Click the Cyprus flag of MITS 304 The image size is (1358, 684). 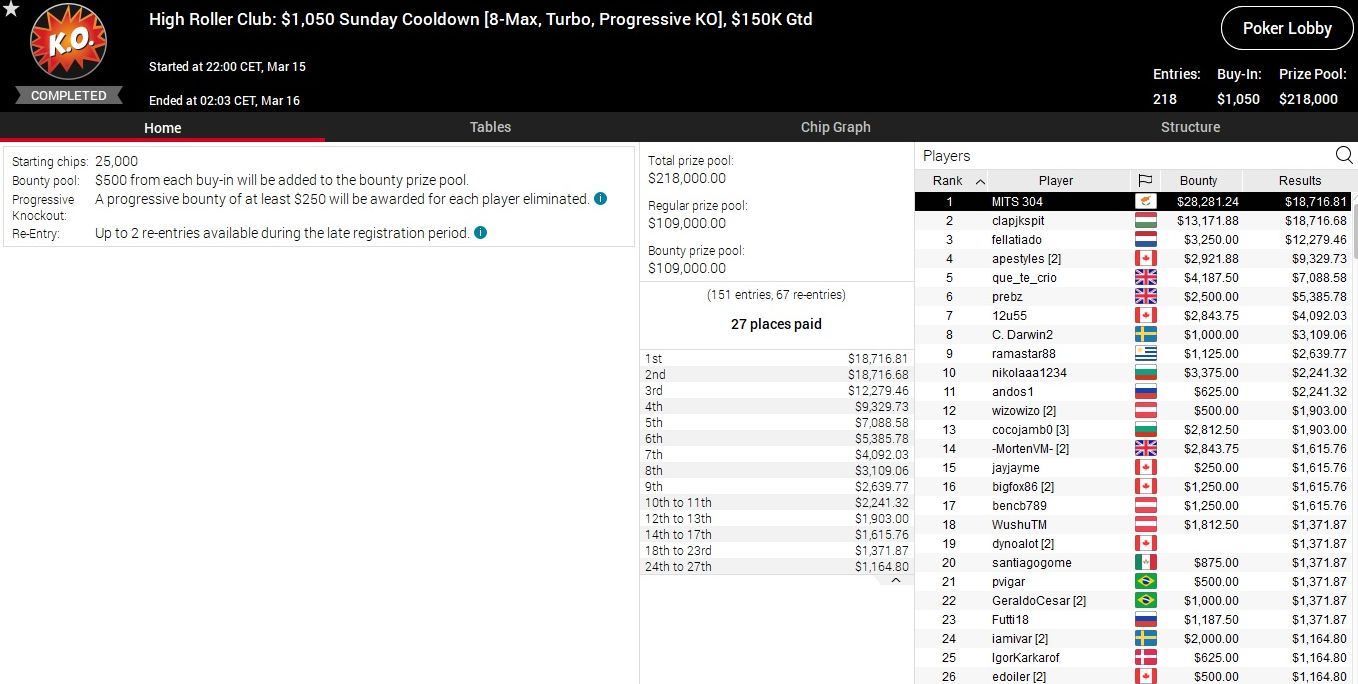(x=1145, y=202)
